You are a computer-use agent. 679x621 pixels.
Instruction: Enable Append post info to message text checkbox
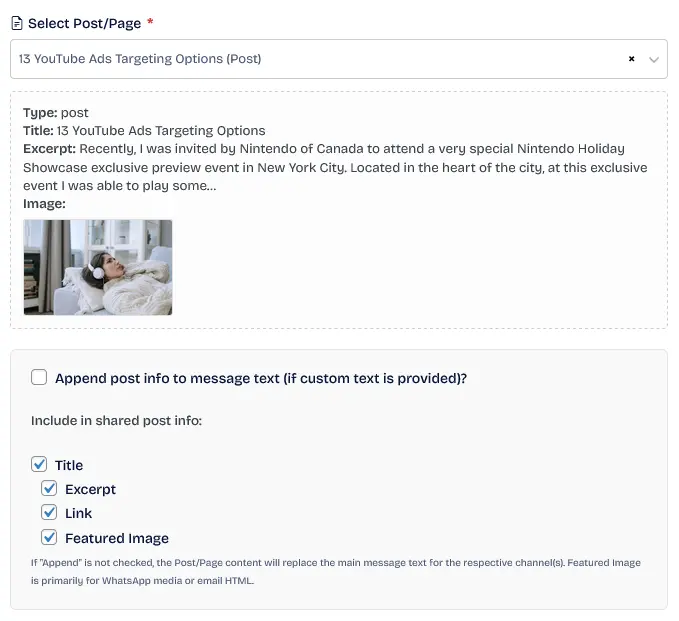[39, 377]
